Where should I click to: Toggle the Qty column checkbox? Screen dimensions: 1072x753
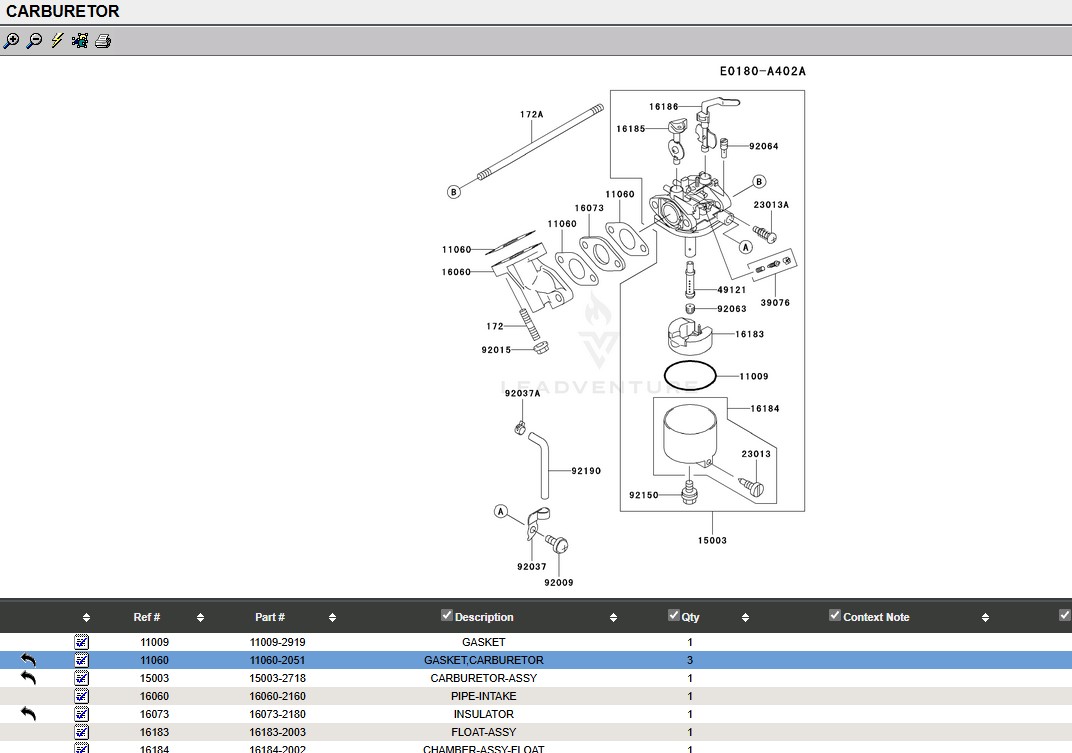click(x=674, y=616)
